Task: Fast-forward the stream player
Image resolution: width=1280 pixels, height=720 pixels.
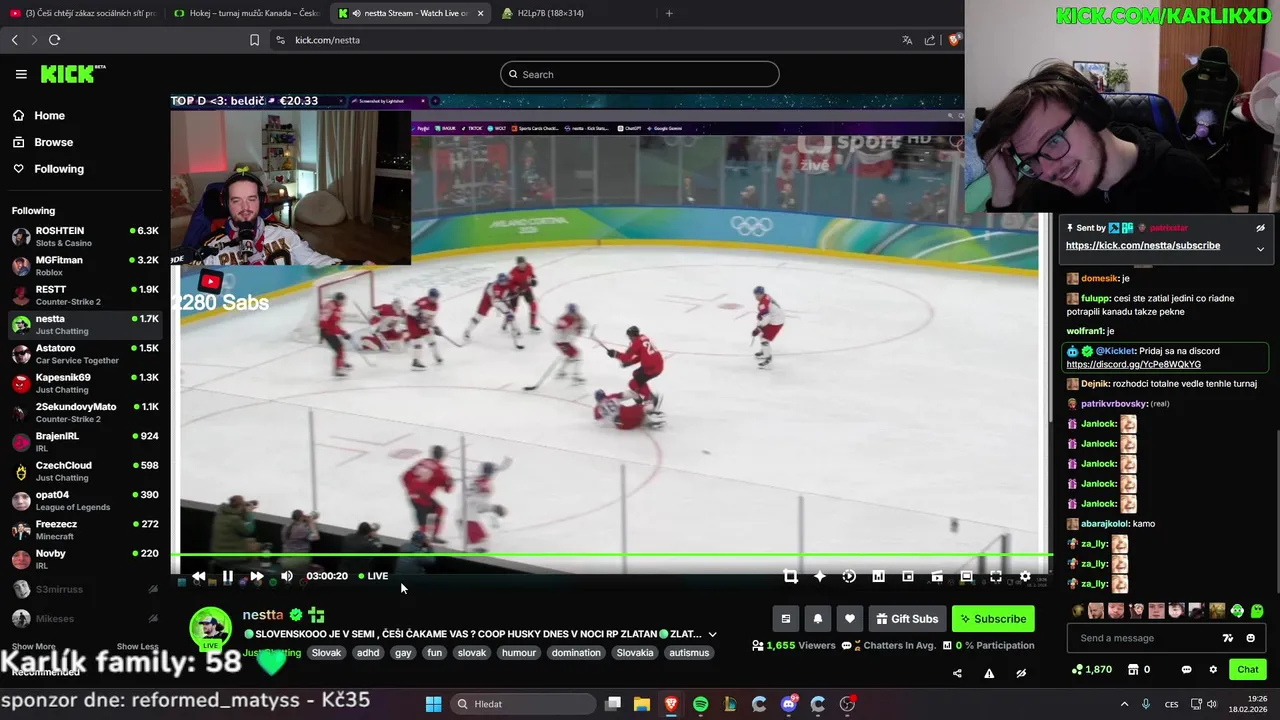Action: coord(257,576)
